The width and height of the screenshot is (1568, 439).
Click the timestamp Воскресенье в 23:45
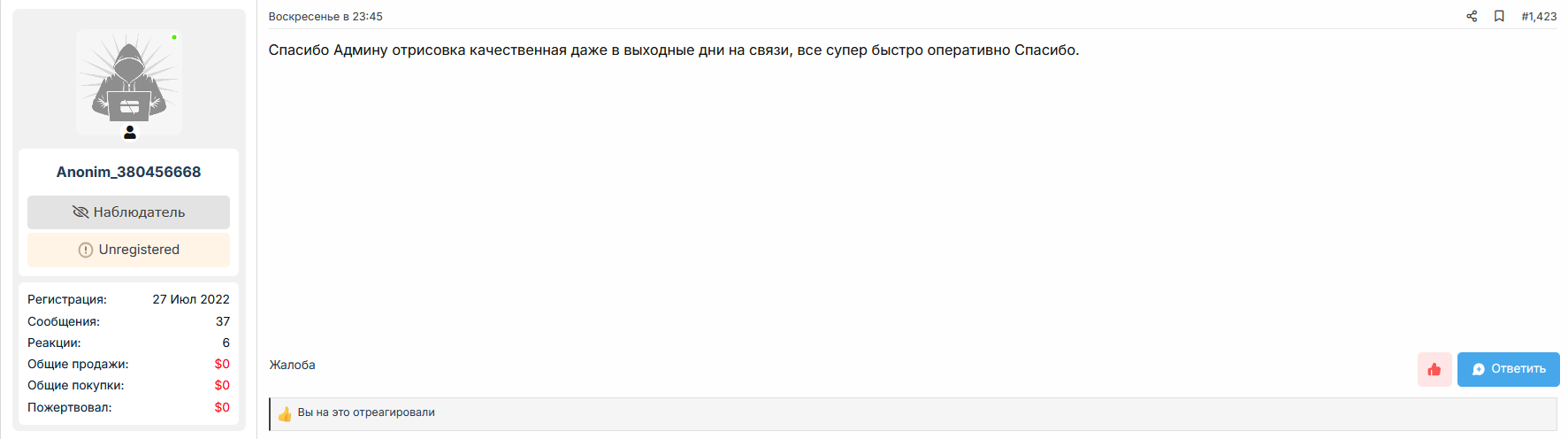pyautogui.click(x=325, y=16)
